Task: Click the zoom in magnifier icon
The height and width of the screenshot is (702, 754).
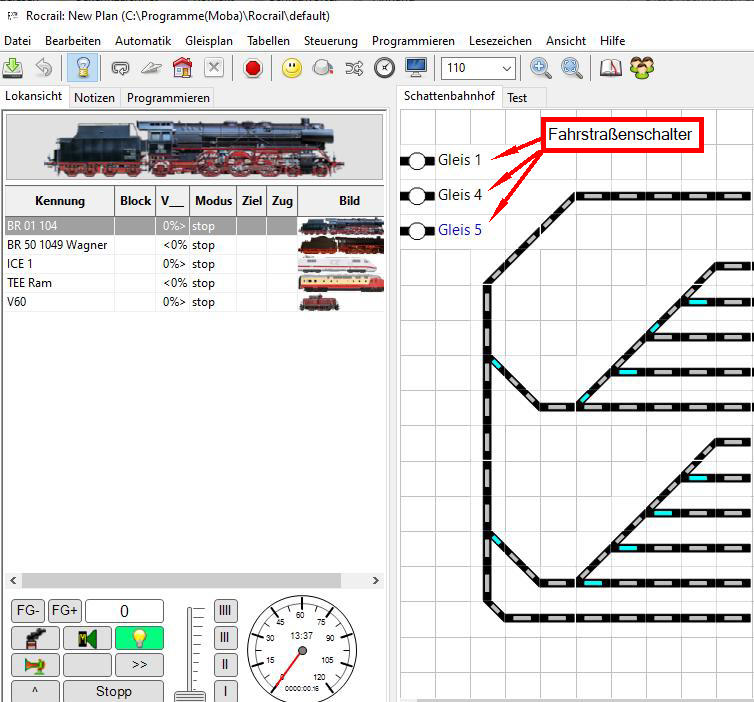Action: (x=541, y=68)
